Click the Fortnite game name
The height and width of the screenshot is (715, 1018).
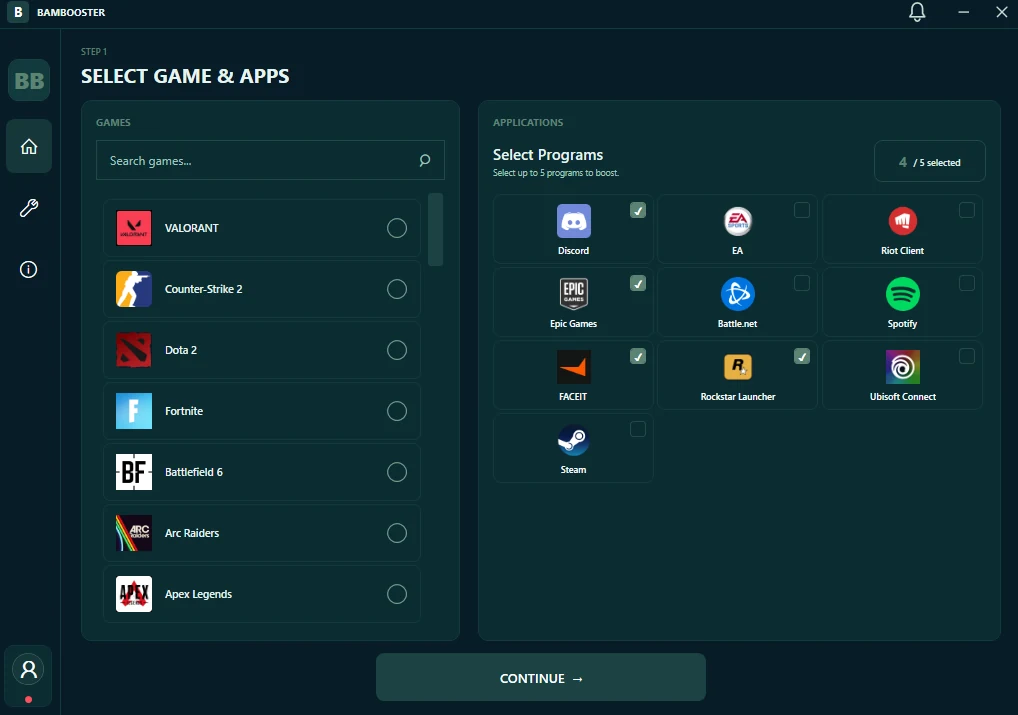pyautogui.click(x=184, y=411)
